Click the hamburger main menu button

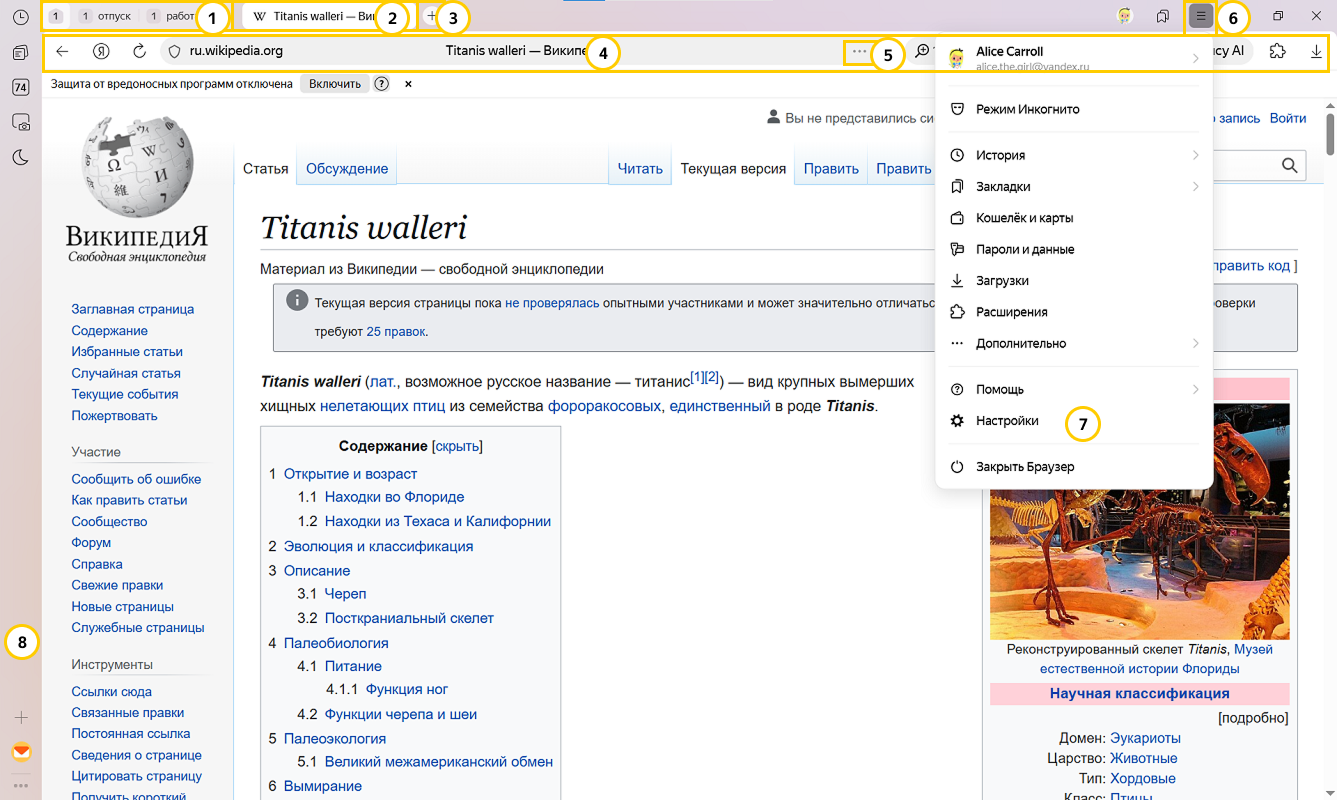[1201, 17]
